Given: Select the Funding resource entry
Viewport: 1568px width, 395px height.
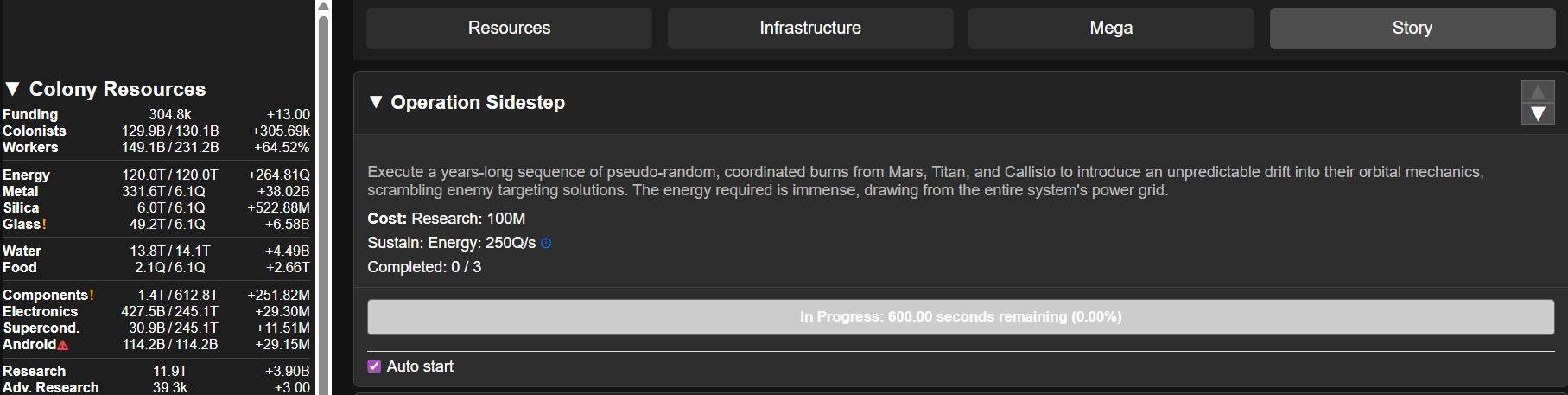Looking at the screenshot, I should [156, 114].
